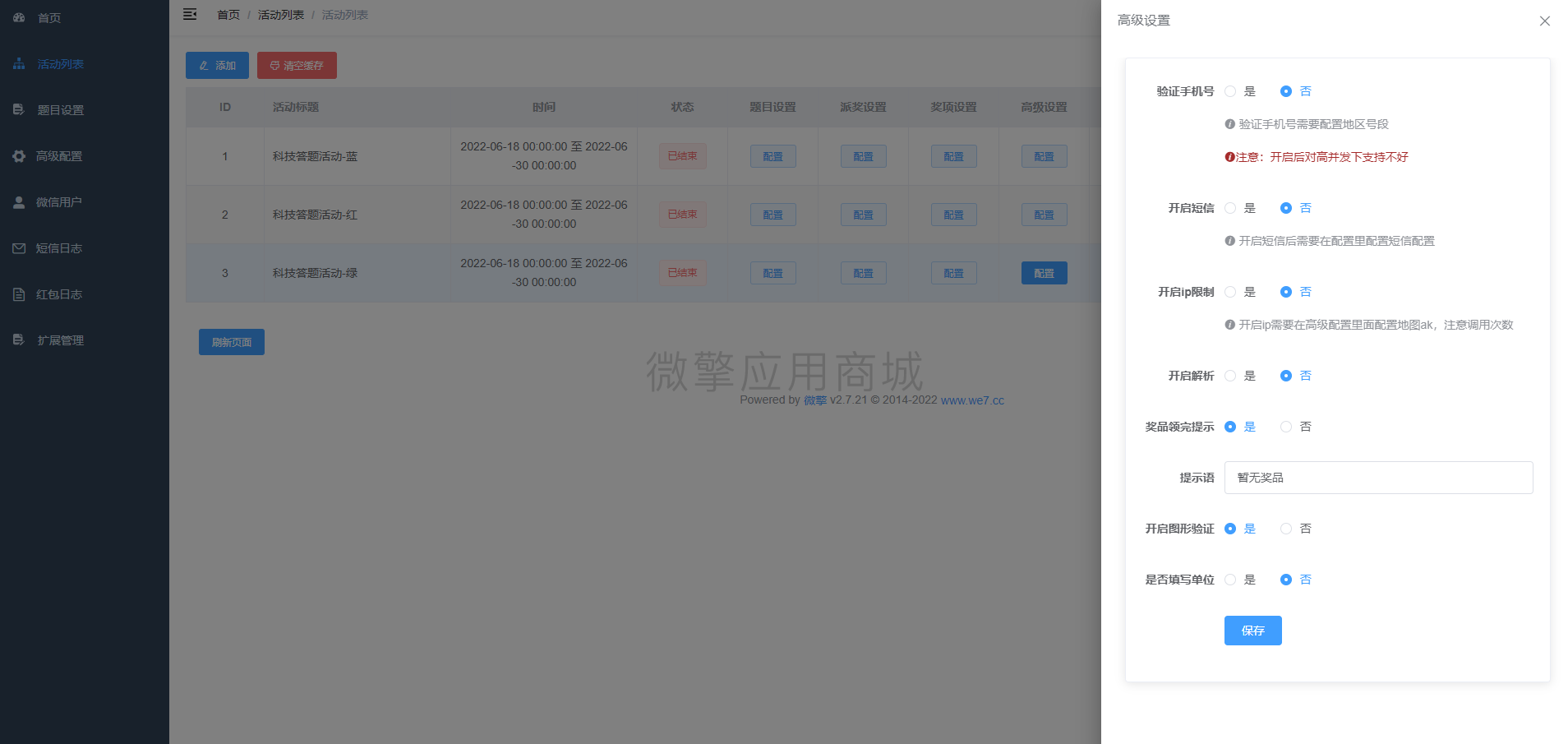Click 高级设置 配置 for 科技答题活动-蓝
Screen dimensions: 1568x744
[x=1044, y=156]
